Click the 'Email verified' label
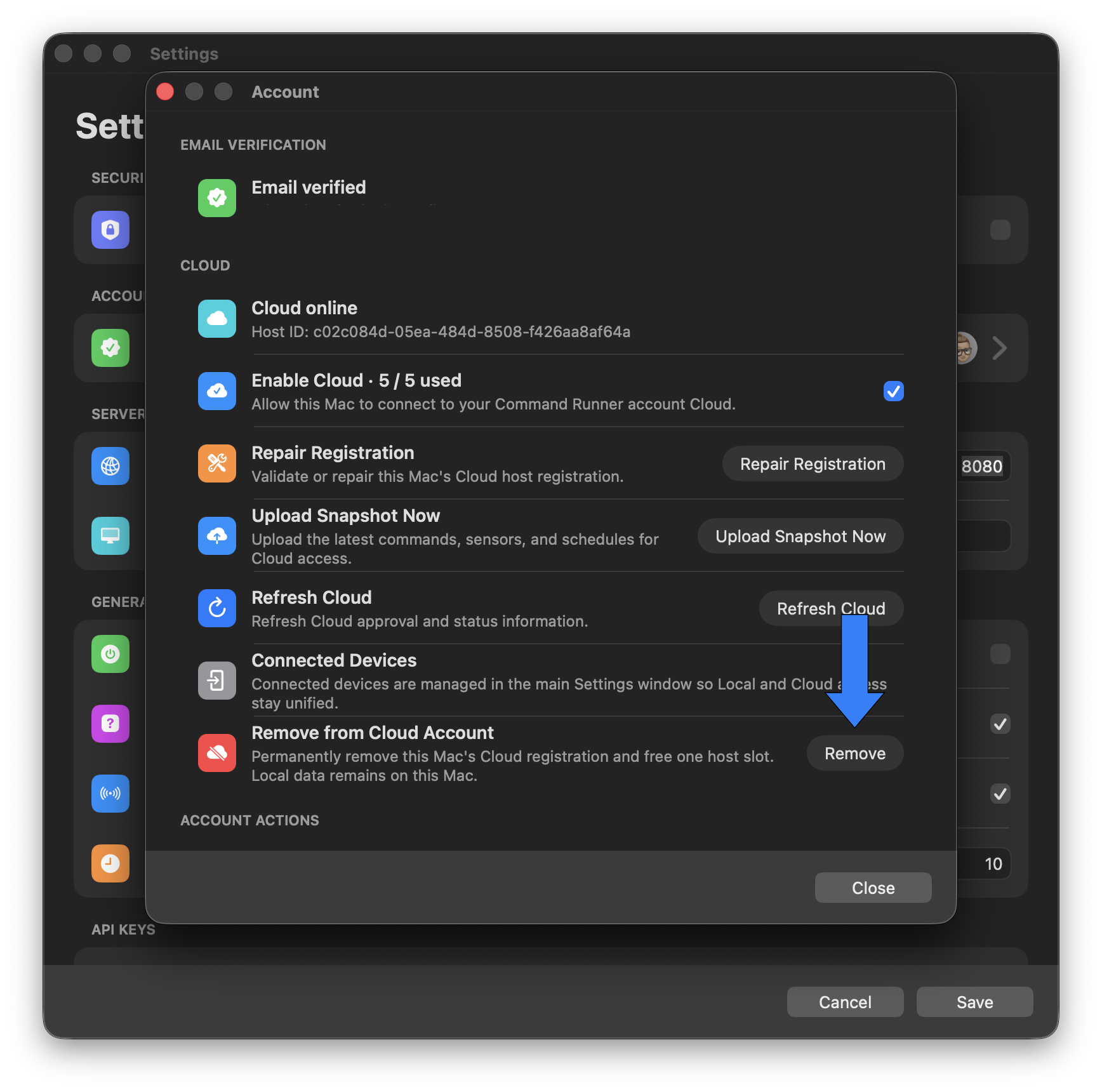The image size is (1102, 1092). (x=309, y=187)
